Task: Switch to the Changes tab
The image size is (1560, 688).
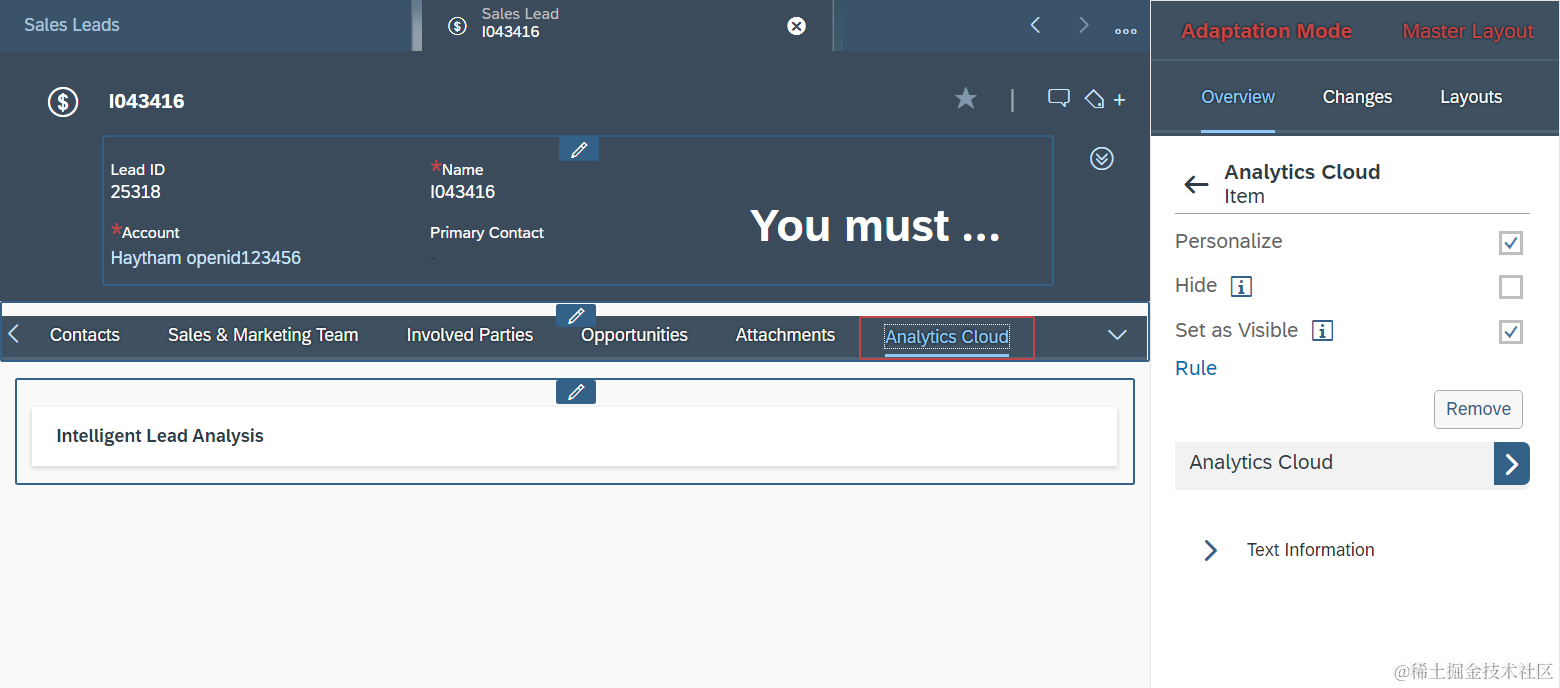Action: pos(1357,97)
